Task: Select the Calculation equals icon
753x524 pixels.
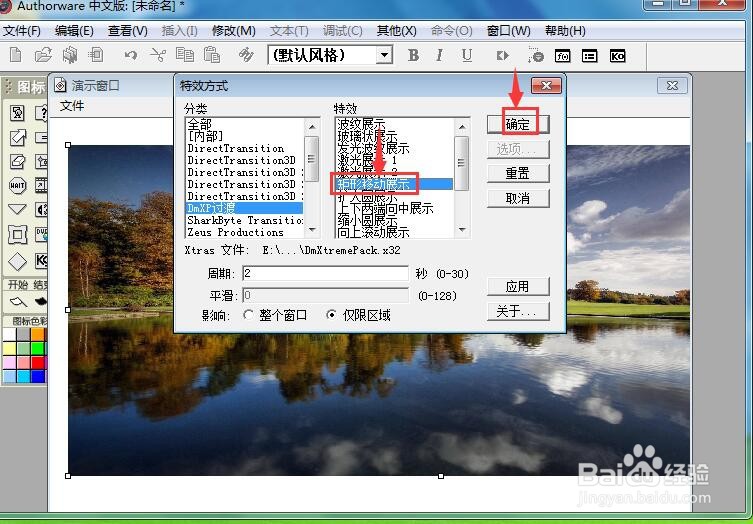Action: 41,138
